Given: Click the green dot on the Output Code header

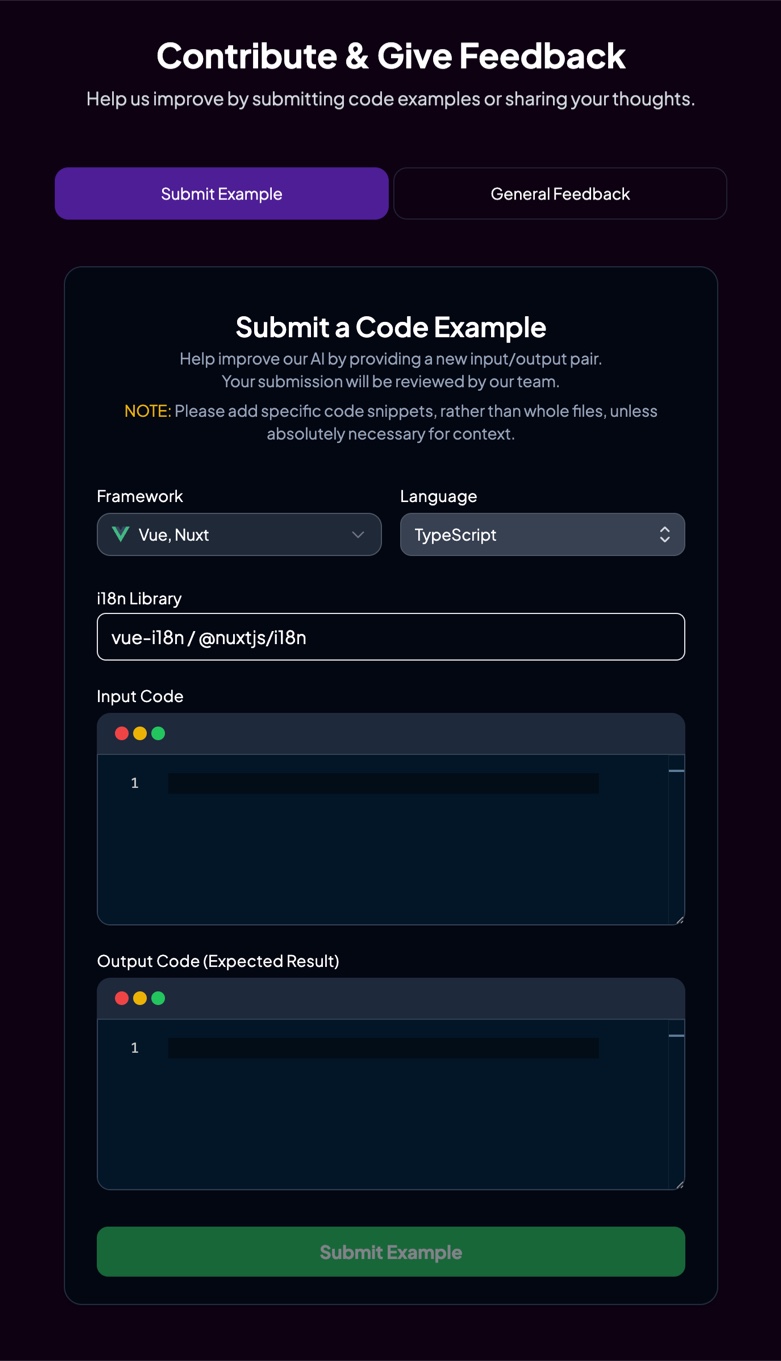Looking at the screenshot, I should pos(157,997).
